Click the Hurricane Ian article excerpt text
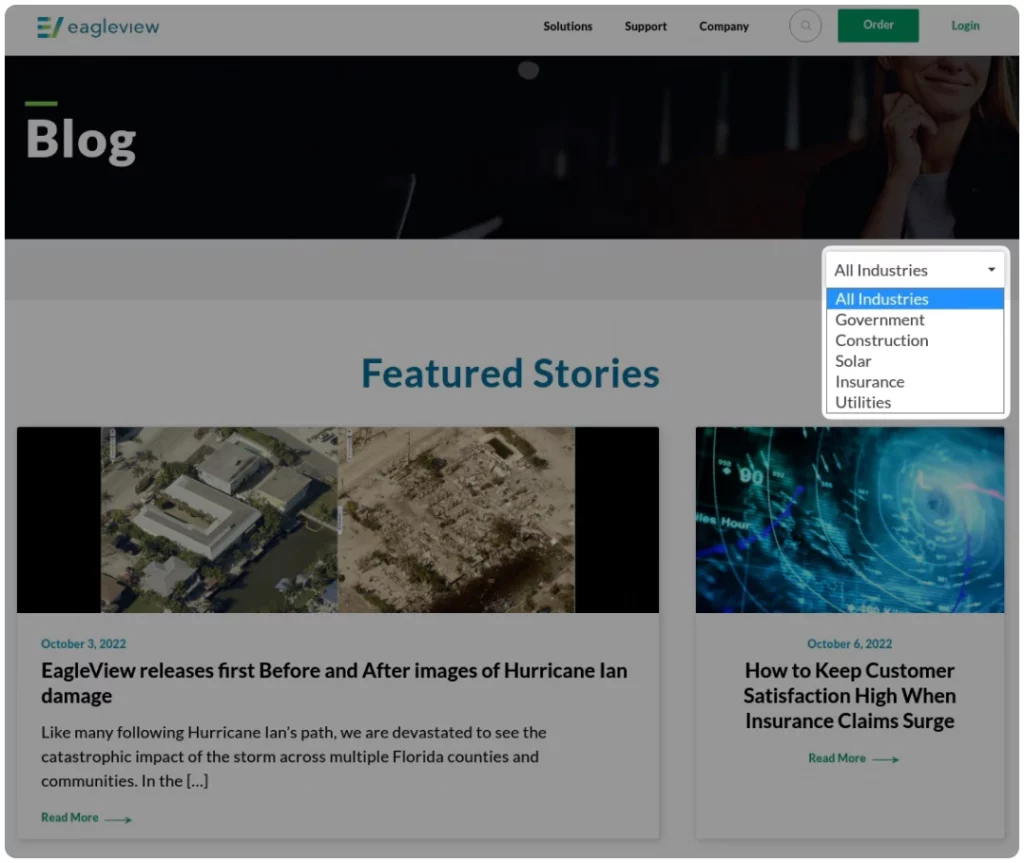The width and height of the screenshot is (1024, 863). pos(294,757)
